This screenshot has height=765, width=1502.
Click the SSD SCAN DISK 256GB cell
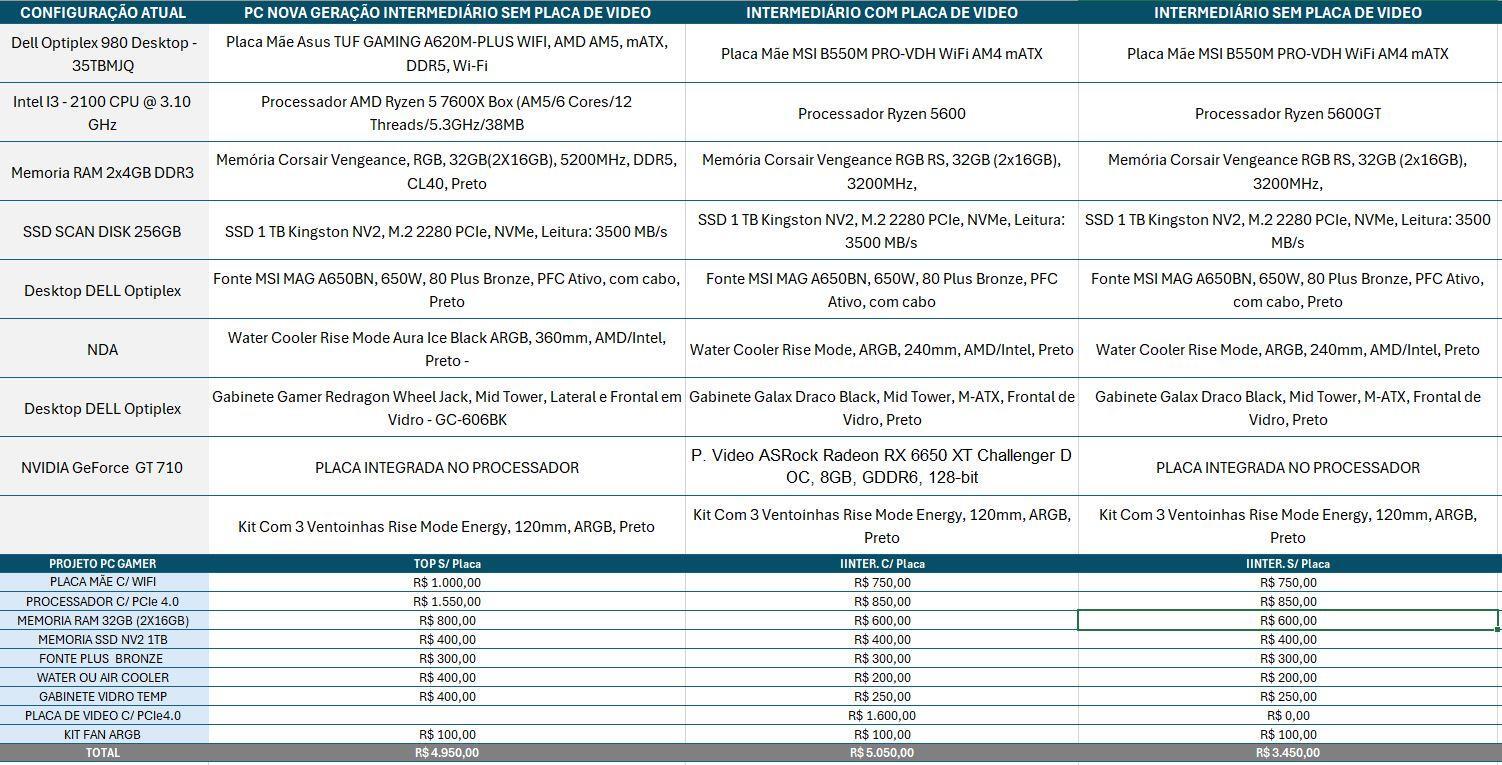pos(104,231)
